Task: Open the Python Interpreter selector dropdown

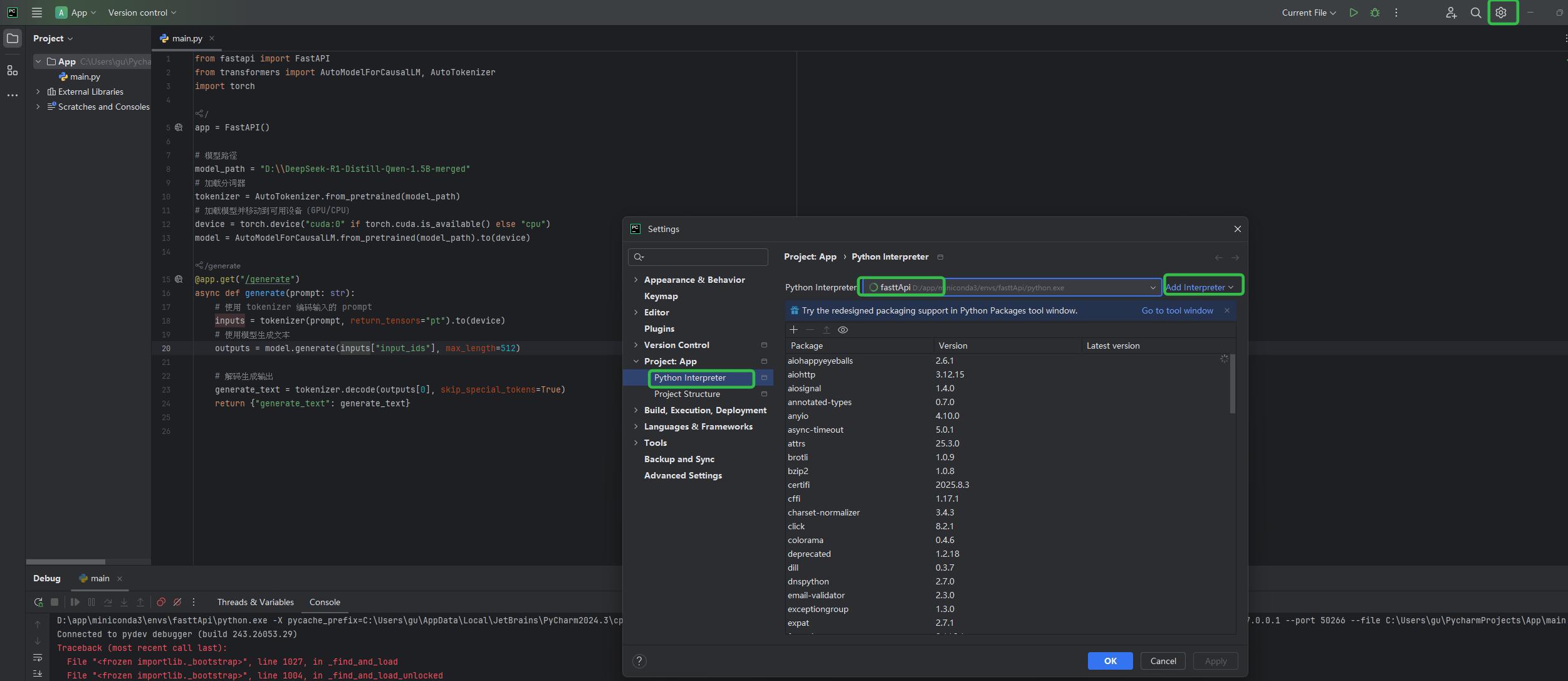Action: coord(1011,287)
